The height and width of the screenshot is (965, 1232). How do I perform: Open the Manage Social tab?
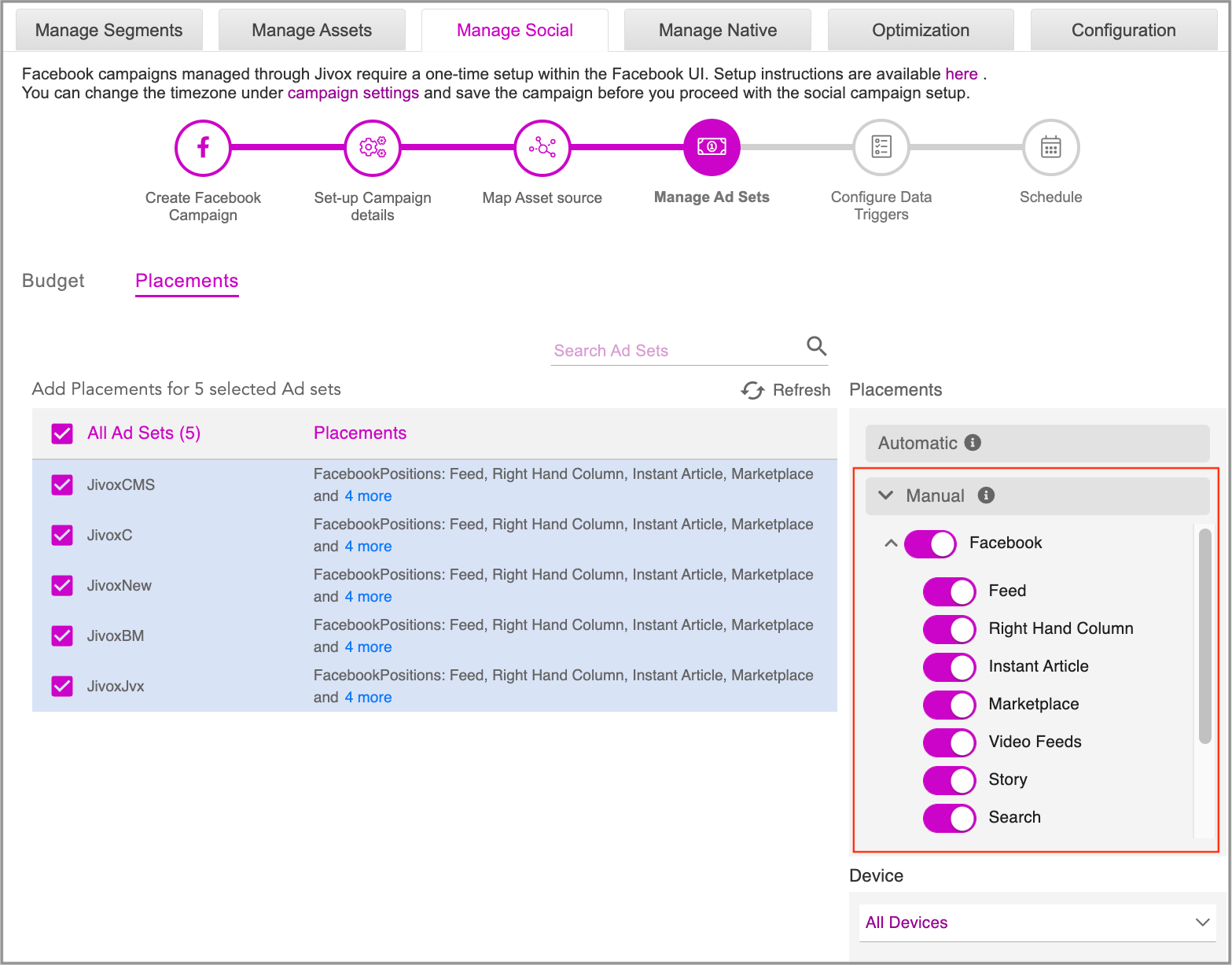(x=515, y=31)
